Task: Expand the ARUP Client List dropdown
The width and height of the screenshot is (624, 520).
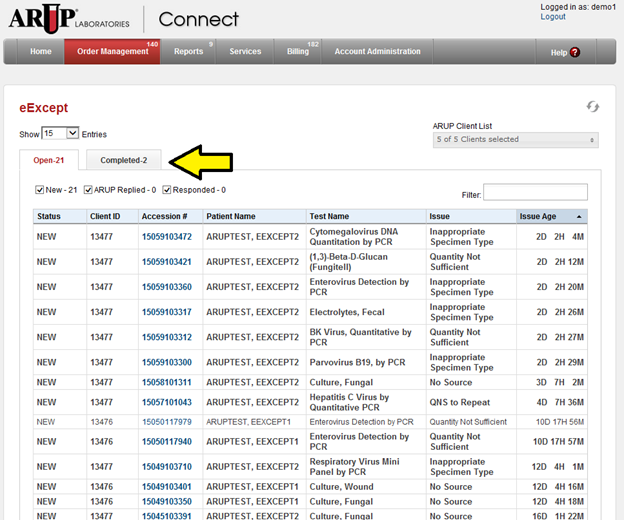Action: (x=515, y=140)
